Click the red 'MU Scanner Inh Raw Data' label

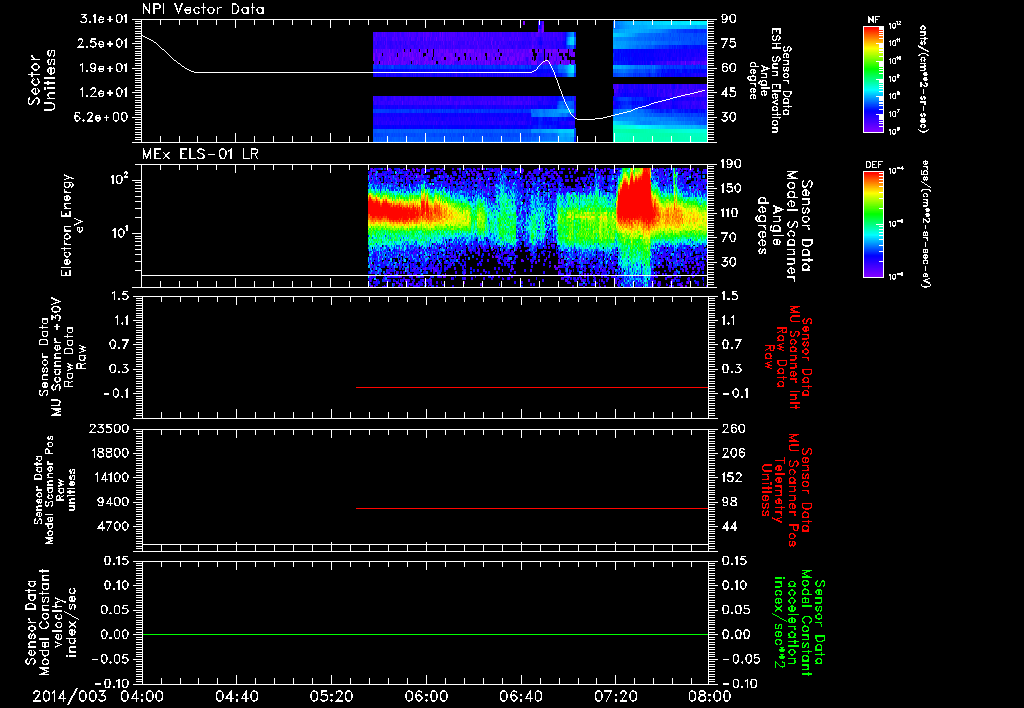[x=786, y=357]
